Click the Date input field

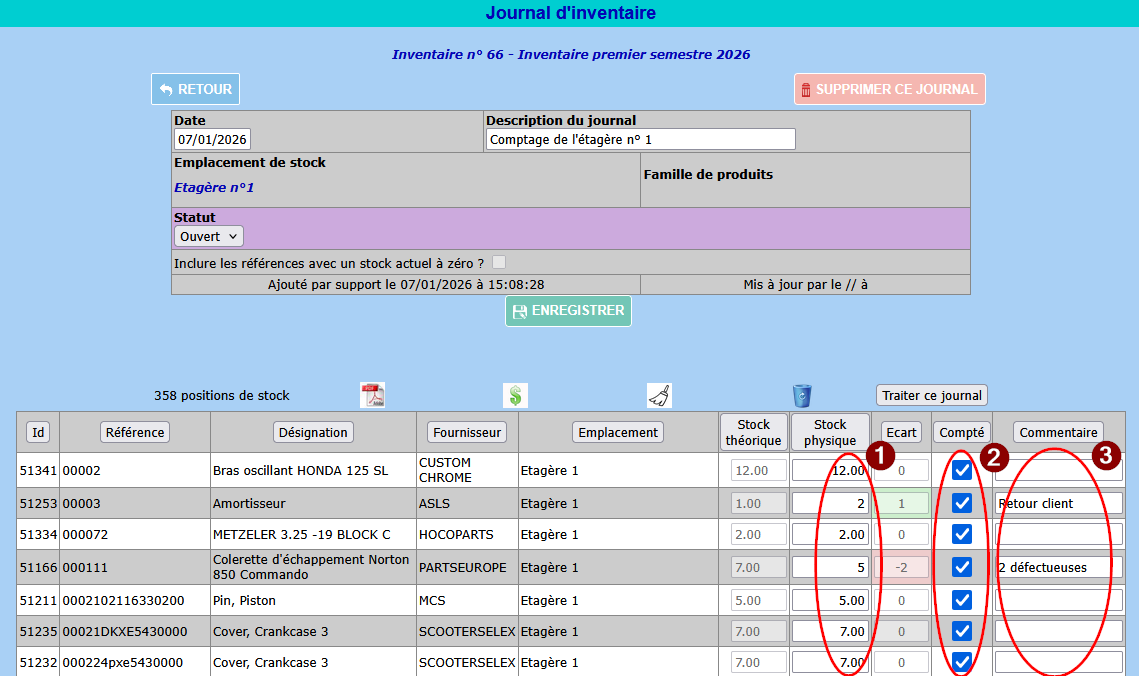[x=212, y=139]
